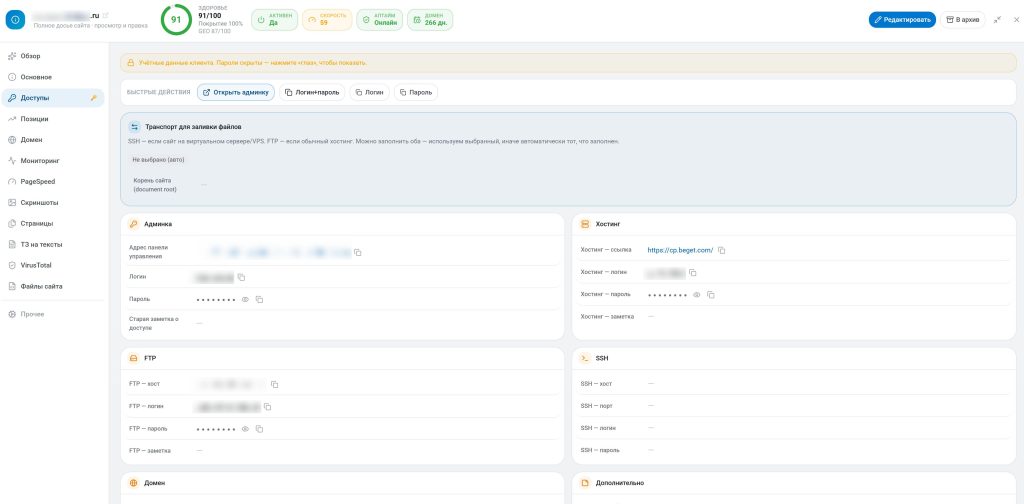Click the lock icon in warning banner

click(x=131, y=63)
